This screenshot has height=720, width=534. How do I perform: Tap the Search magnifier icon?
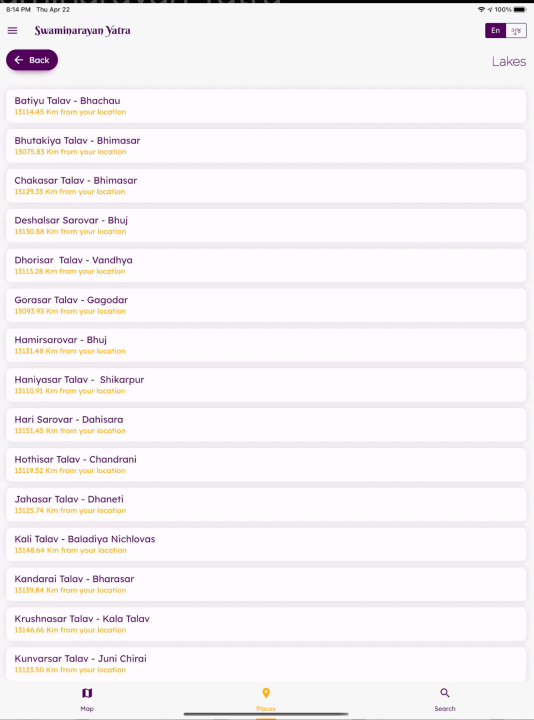point(444,693)
